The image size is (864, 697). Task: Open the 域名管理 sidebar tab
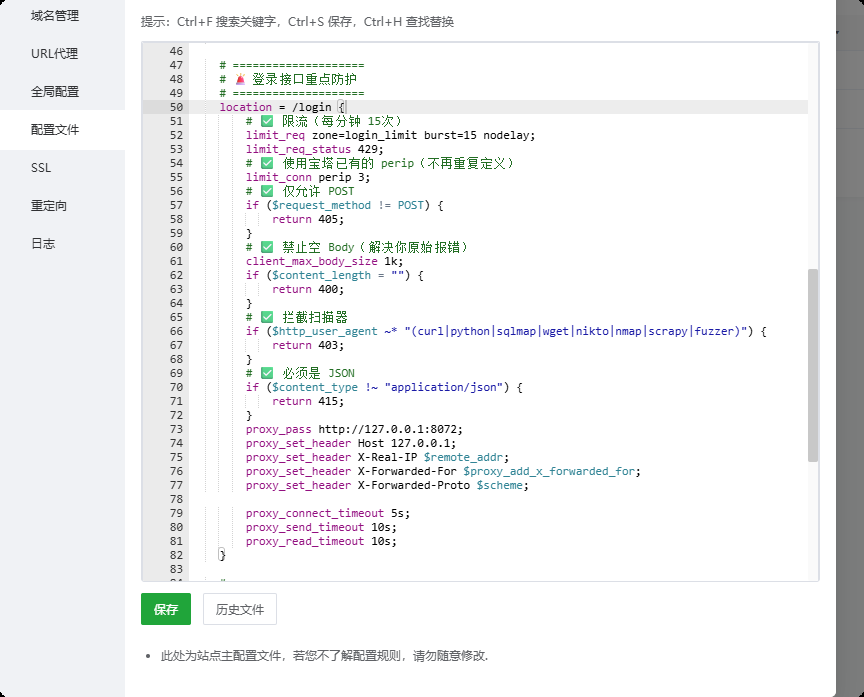[55, 16]
